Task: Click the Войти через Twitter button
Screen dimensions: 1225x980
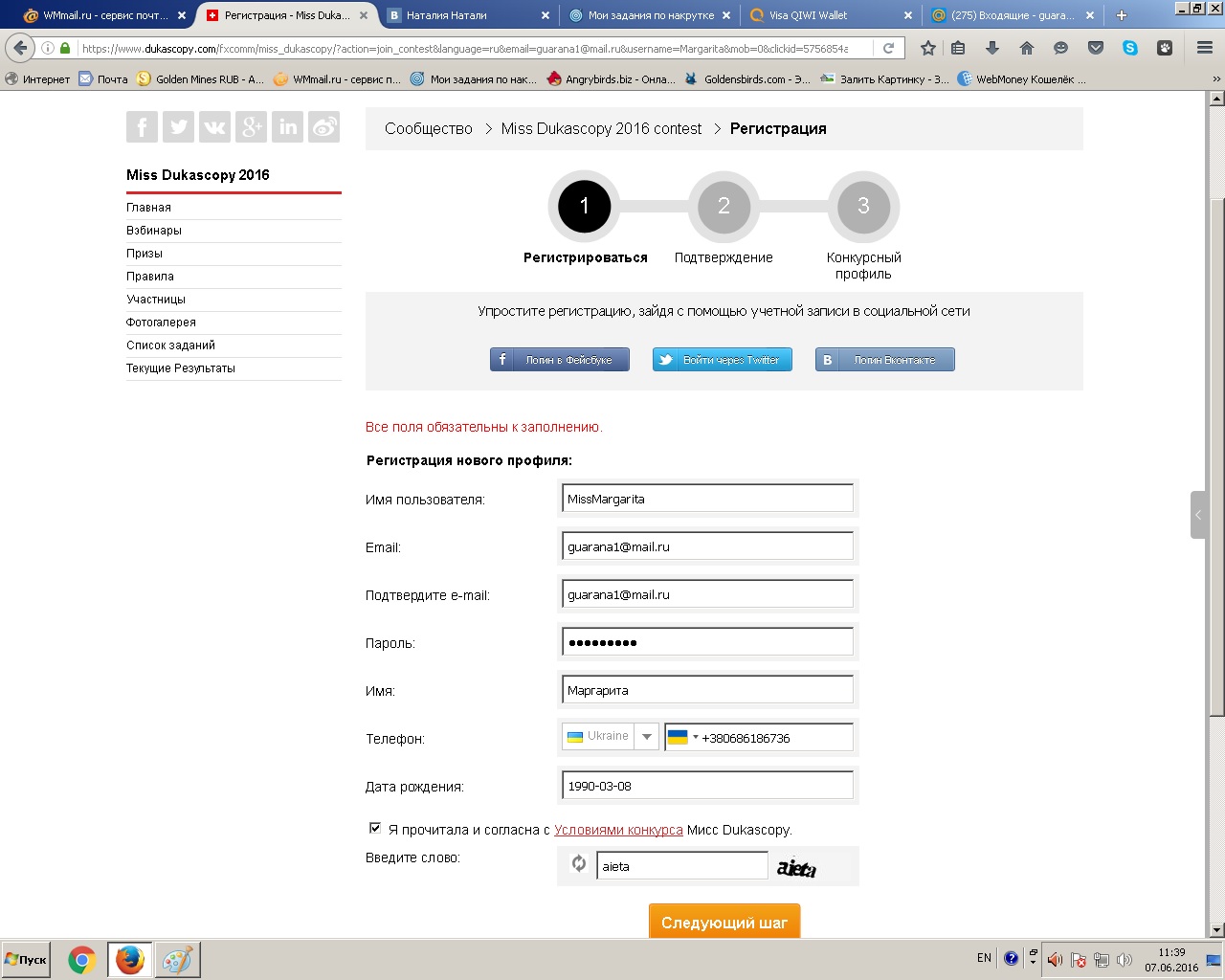Action: pyautogui.click(x=723, y=360)
